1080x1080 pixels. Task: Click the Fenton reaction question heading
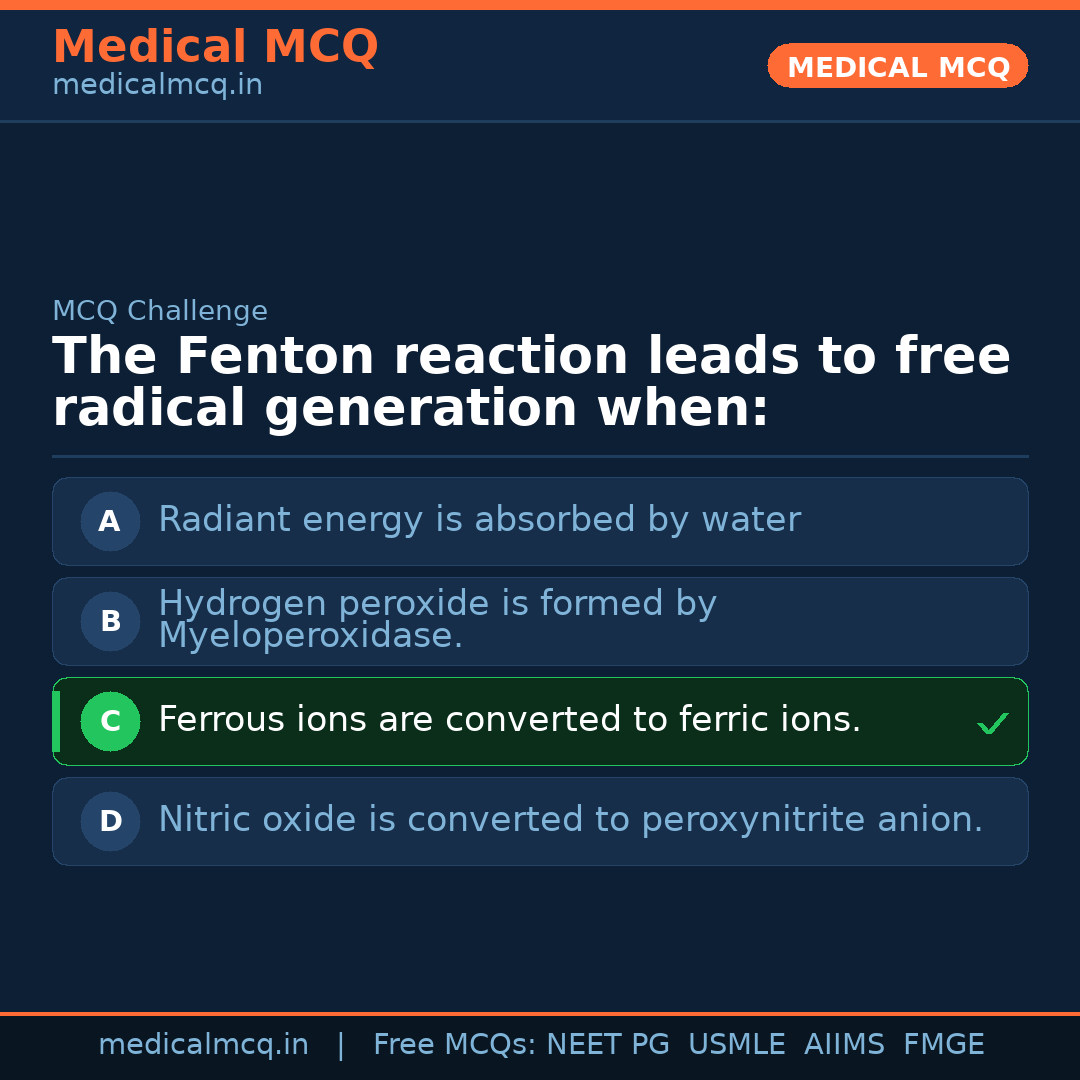click(x=531, y=382)
